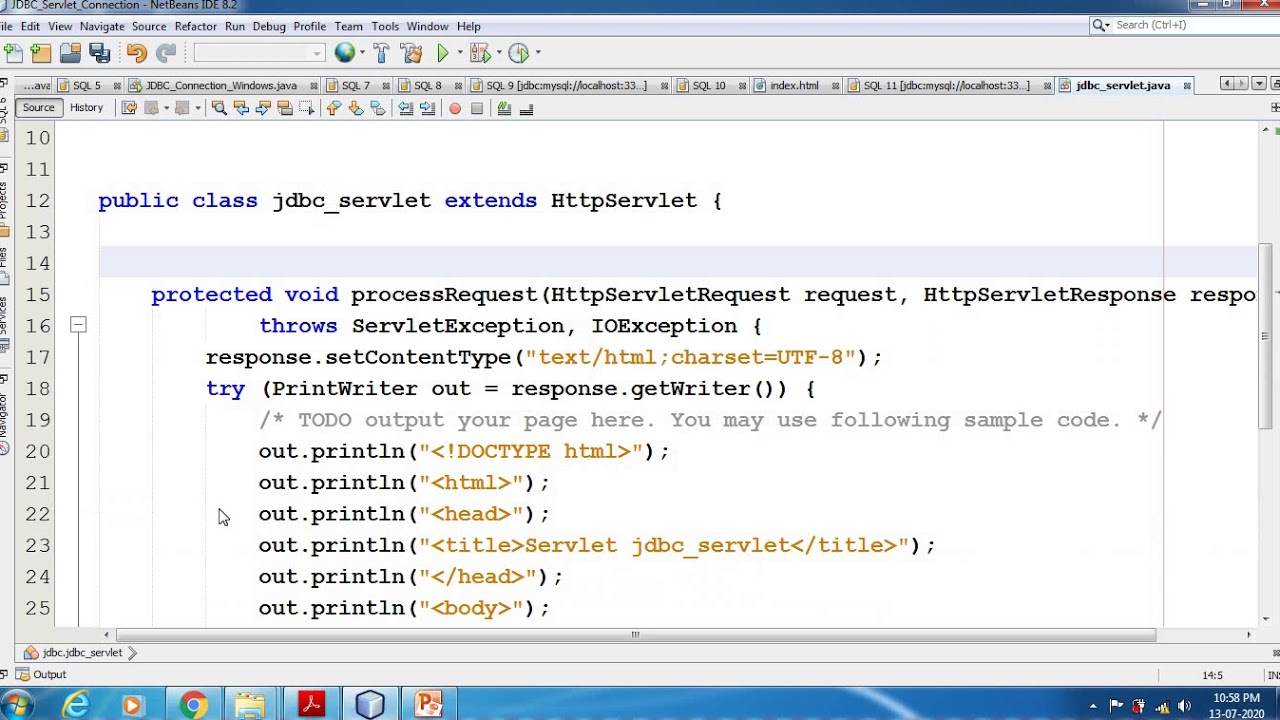Open the Tools menu
The height and width of the screenshot is (720, 1280).
tap(385, 26)
